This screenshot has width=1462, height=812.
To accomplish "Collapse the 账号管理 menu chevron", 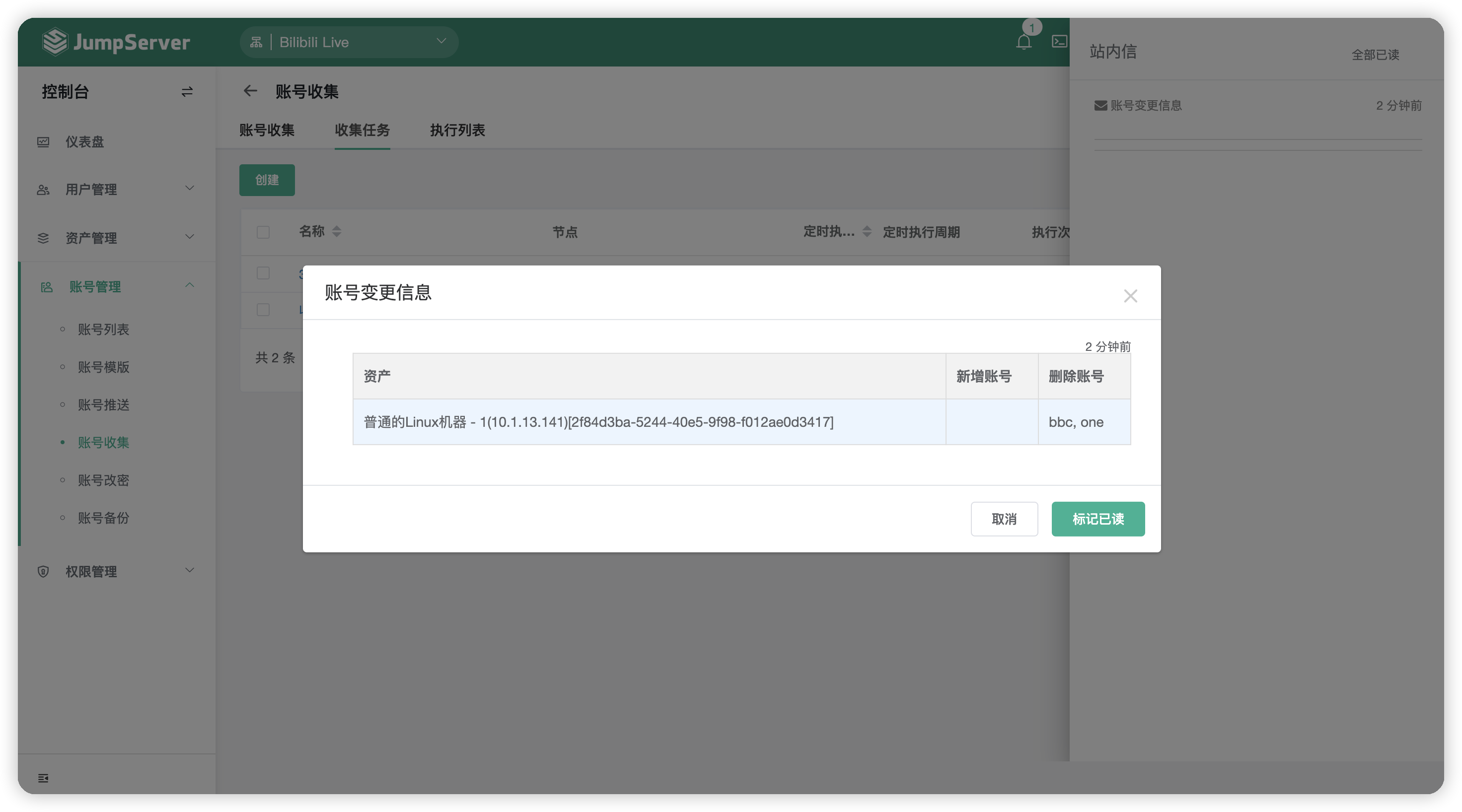I will point(190,285).
